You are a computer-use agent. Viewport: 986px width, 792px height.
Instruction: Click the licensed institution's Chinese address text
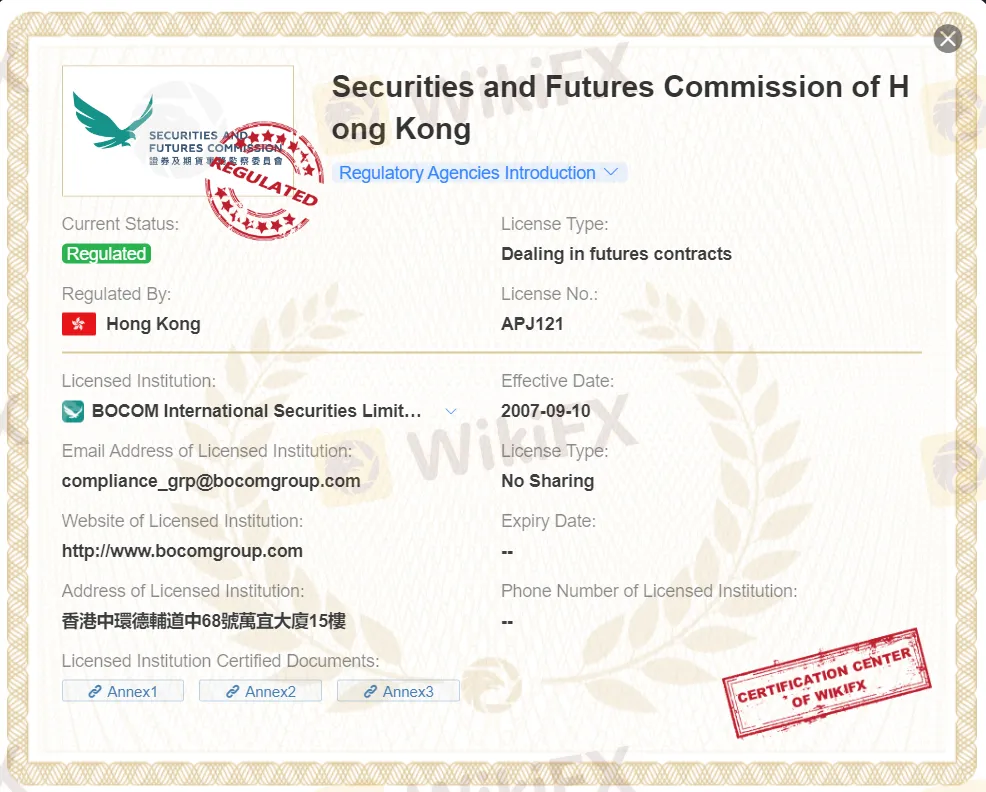coord(204,621)
